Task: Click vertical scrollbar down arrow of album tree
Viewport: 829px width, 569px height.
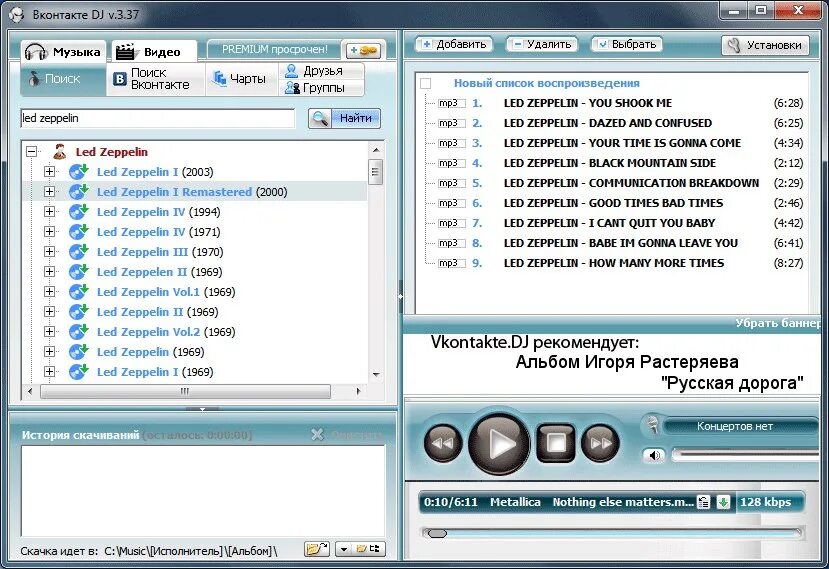Action: click(376, 374)
